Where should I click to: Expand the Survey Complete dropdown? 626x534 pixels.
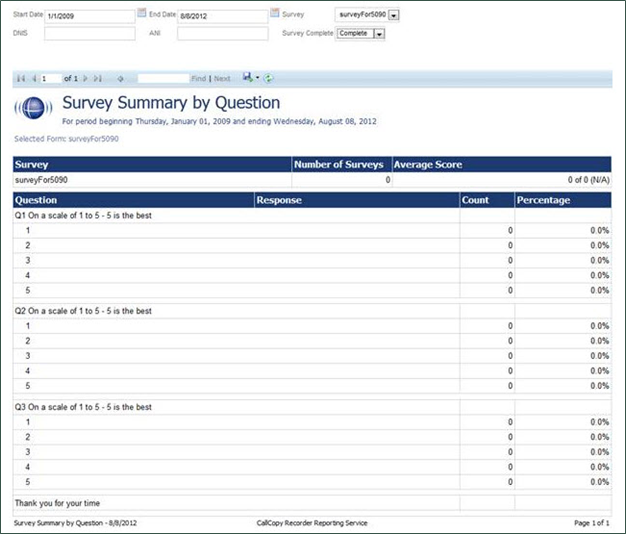[378, 33]
